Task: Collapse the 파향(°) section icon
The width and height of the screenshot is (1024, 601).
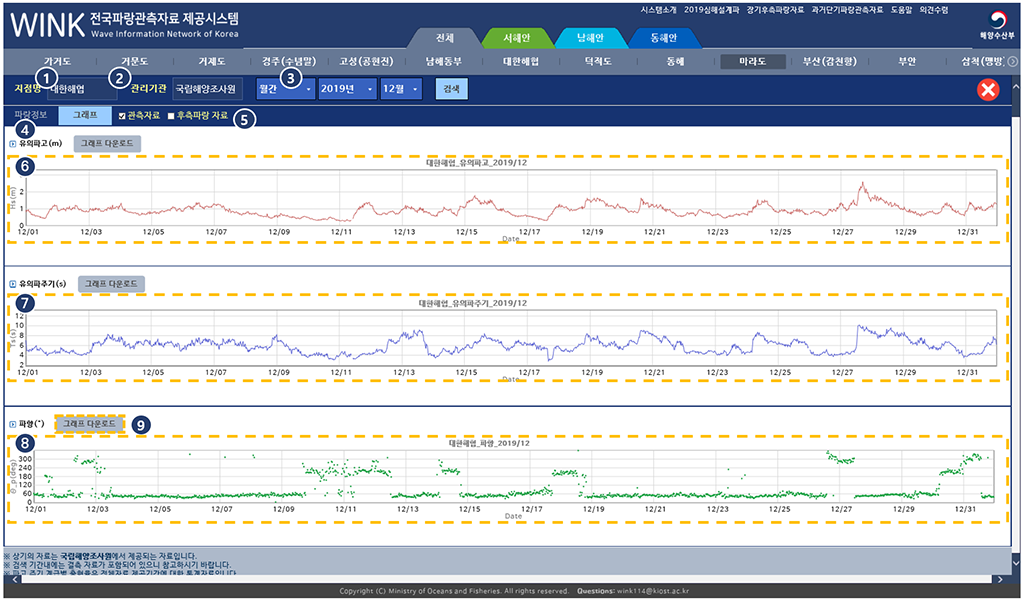Action: pos(13,425)
